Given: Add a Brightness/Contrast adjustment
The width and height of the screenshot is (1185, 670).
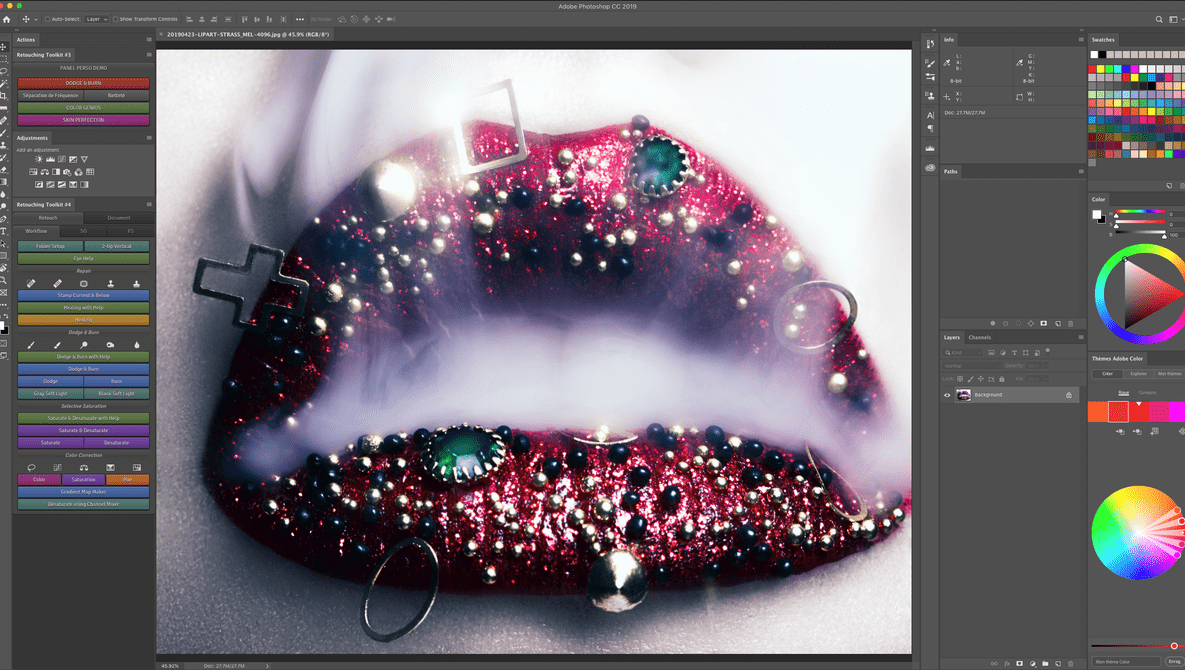Looking at the screenshot, I should point(39,159).
